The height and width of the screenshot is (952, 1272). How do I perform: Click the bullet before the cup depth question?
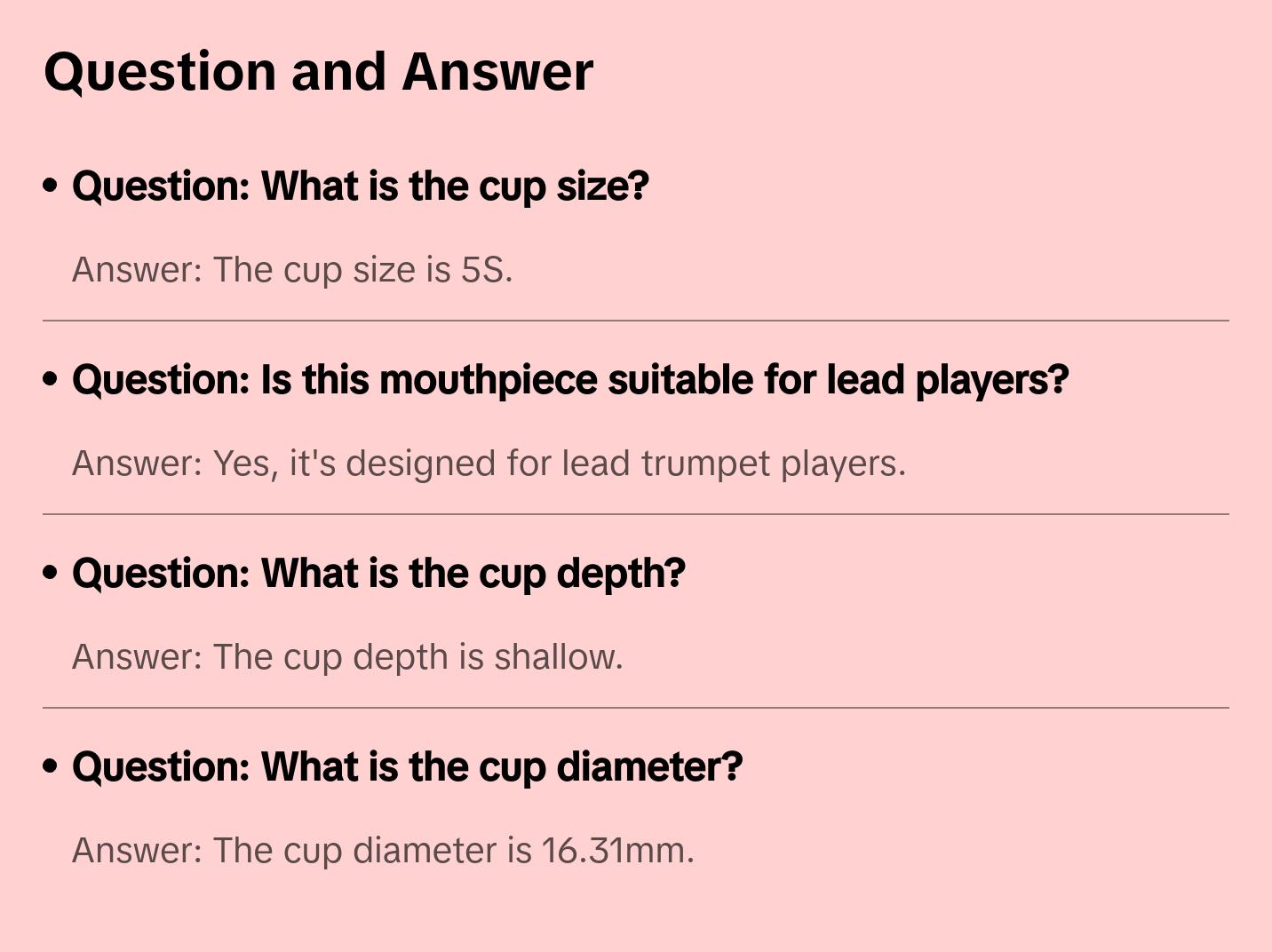coord(51,574)
